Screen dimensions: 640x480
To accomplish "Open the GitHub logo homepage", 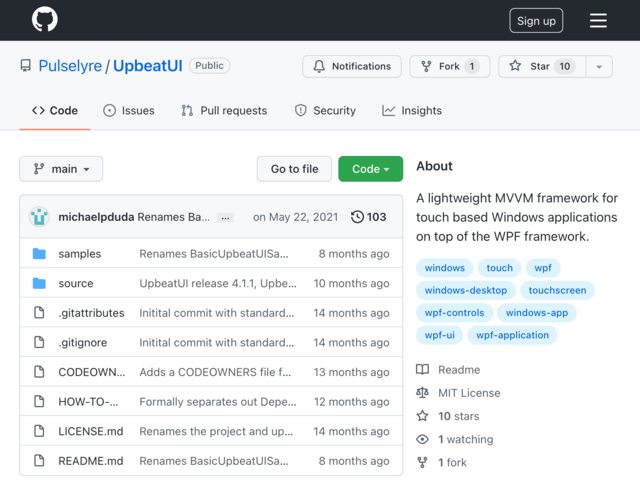I will coord(44,19).
